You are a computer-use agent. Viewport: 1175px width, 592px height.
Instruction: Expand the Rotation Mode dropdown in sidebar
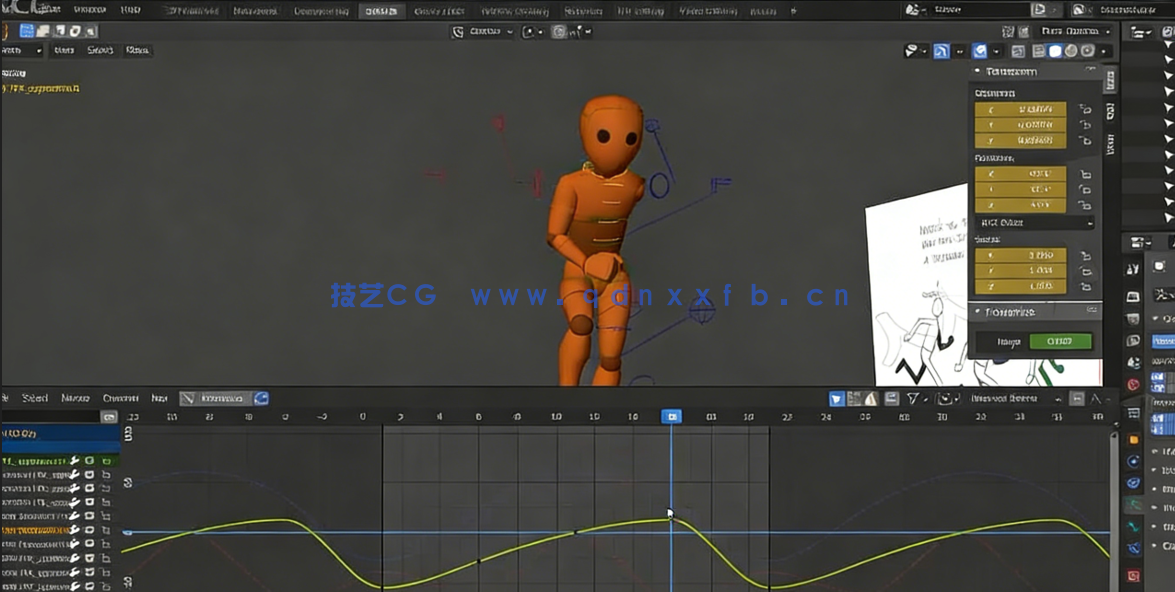(x=1033, y=221)
